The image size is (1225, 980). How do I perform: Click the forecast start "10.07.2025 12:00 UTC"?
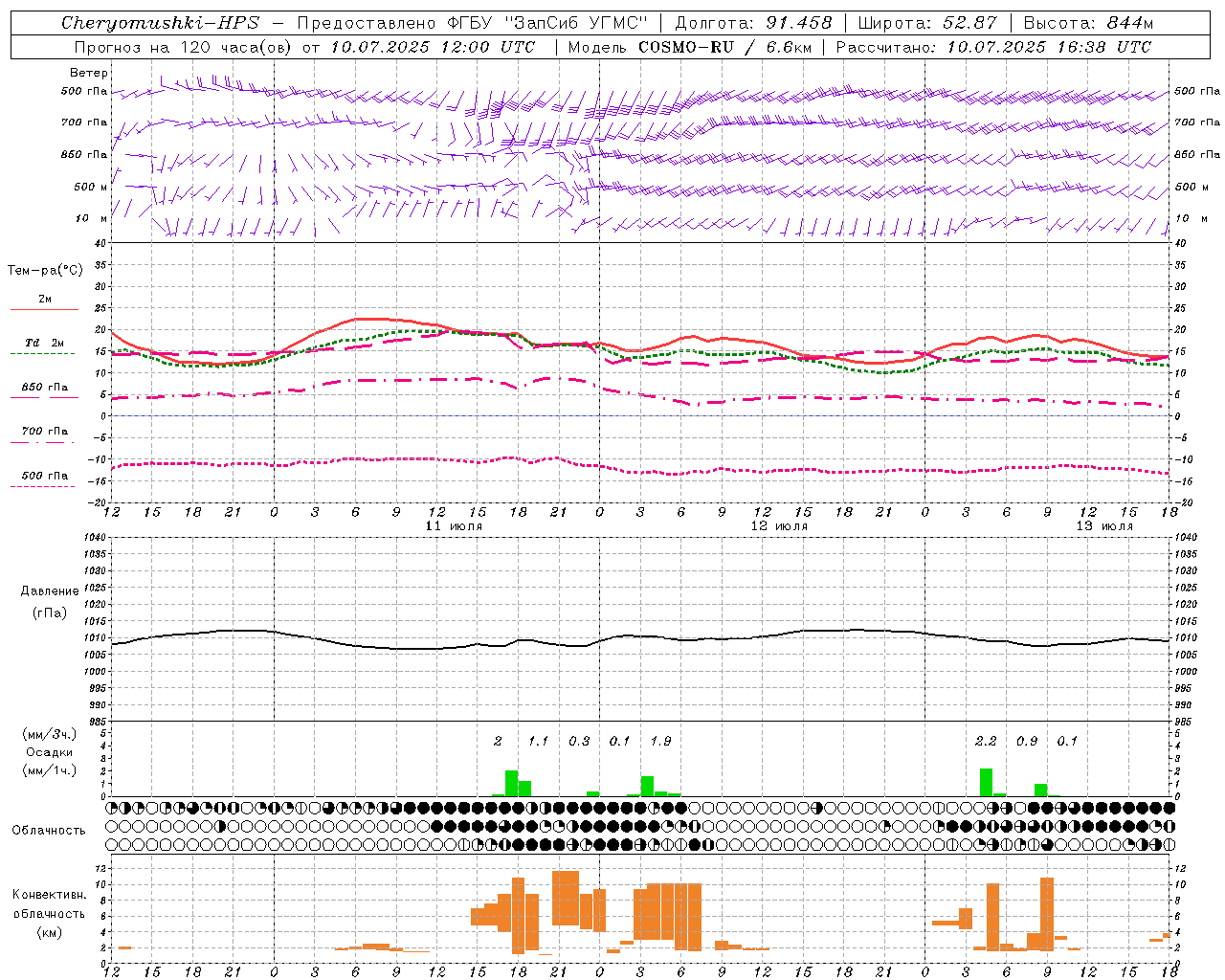point(433,47)
